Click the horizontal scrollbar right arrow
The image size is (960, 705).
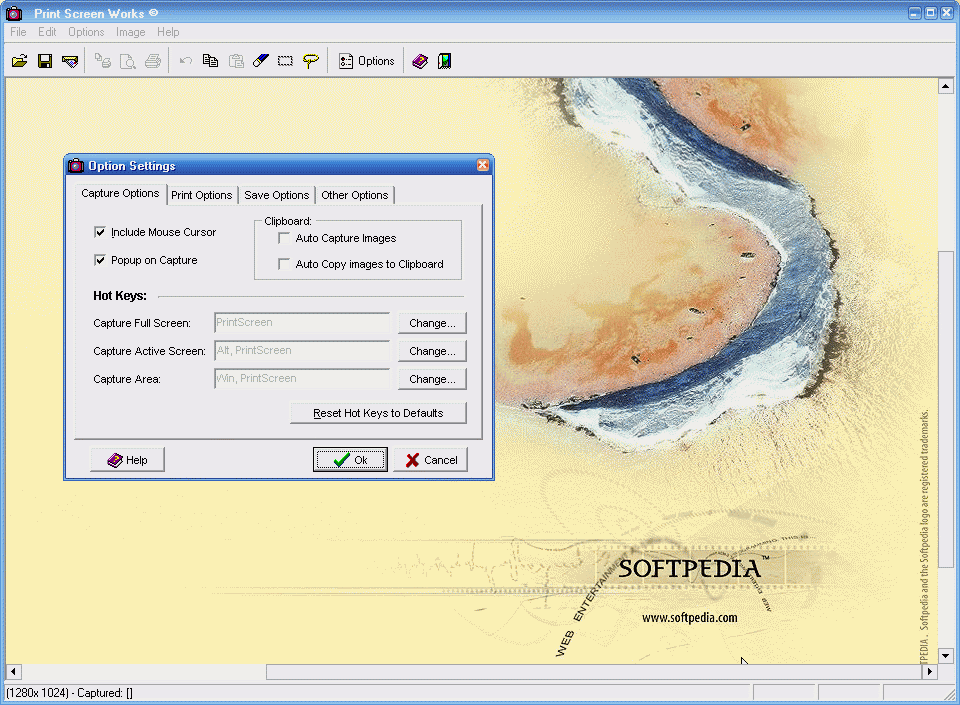click(x=929, y=671)
